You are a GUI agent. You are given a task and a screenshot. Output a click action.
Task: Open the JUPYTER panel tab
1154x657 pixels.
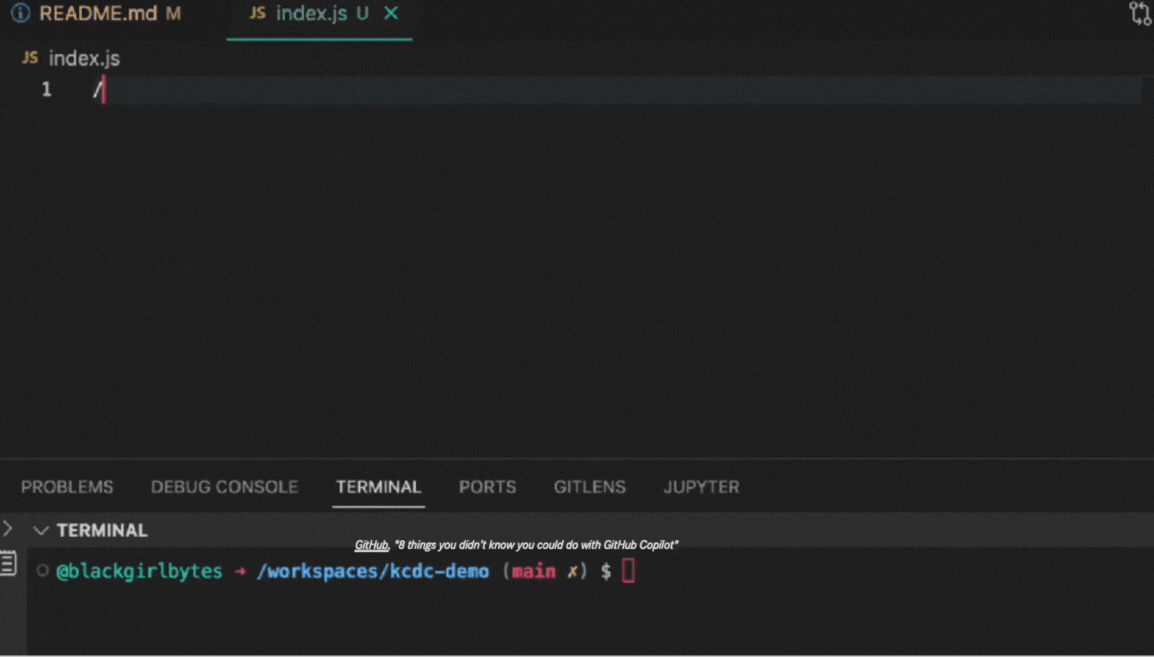point(701,487)
